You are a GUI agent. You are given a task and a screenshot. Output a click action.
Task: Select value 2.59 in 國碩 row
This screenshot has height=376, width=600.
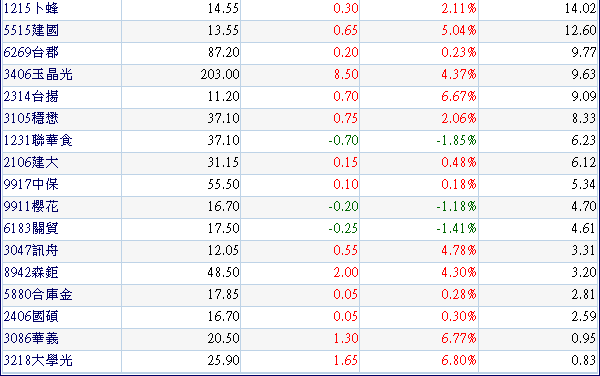(x=584, y=316)
